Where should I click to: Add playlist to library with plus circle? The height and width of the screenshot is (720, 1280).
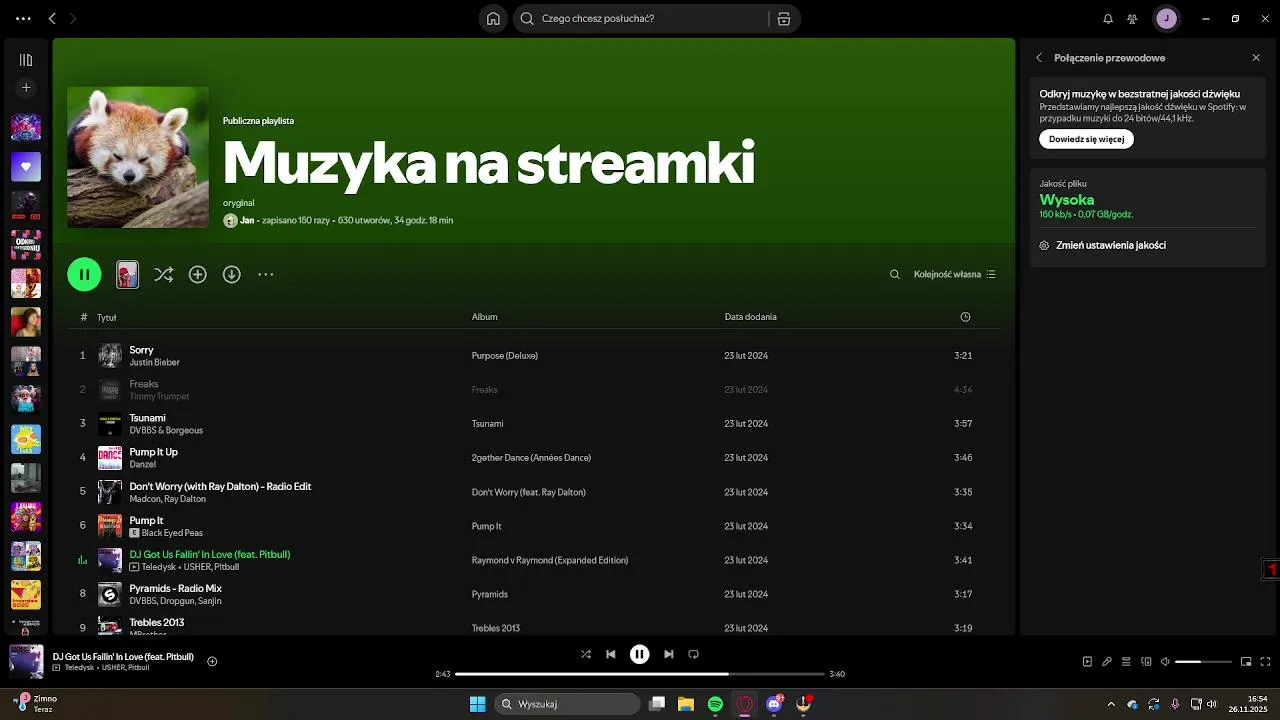click(x=198, y=274)
